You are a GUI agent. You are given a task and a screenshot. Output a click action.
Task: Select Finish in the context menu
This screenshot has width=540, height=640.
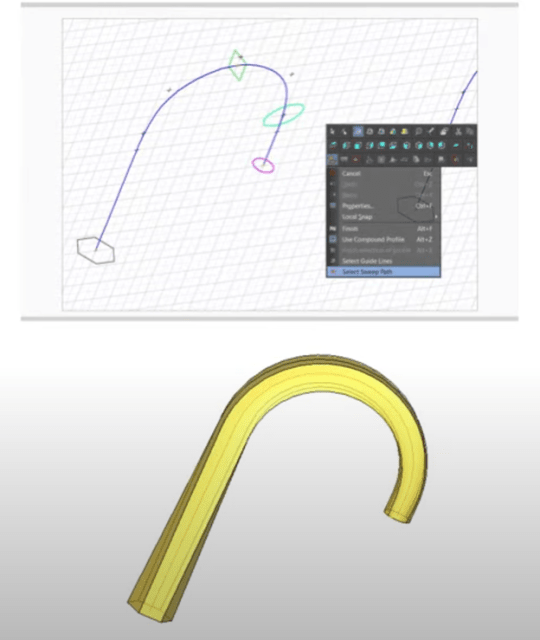[383, 229]
